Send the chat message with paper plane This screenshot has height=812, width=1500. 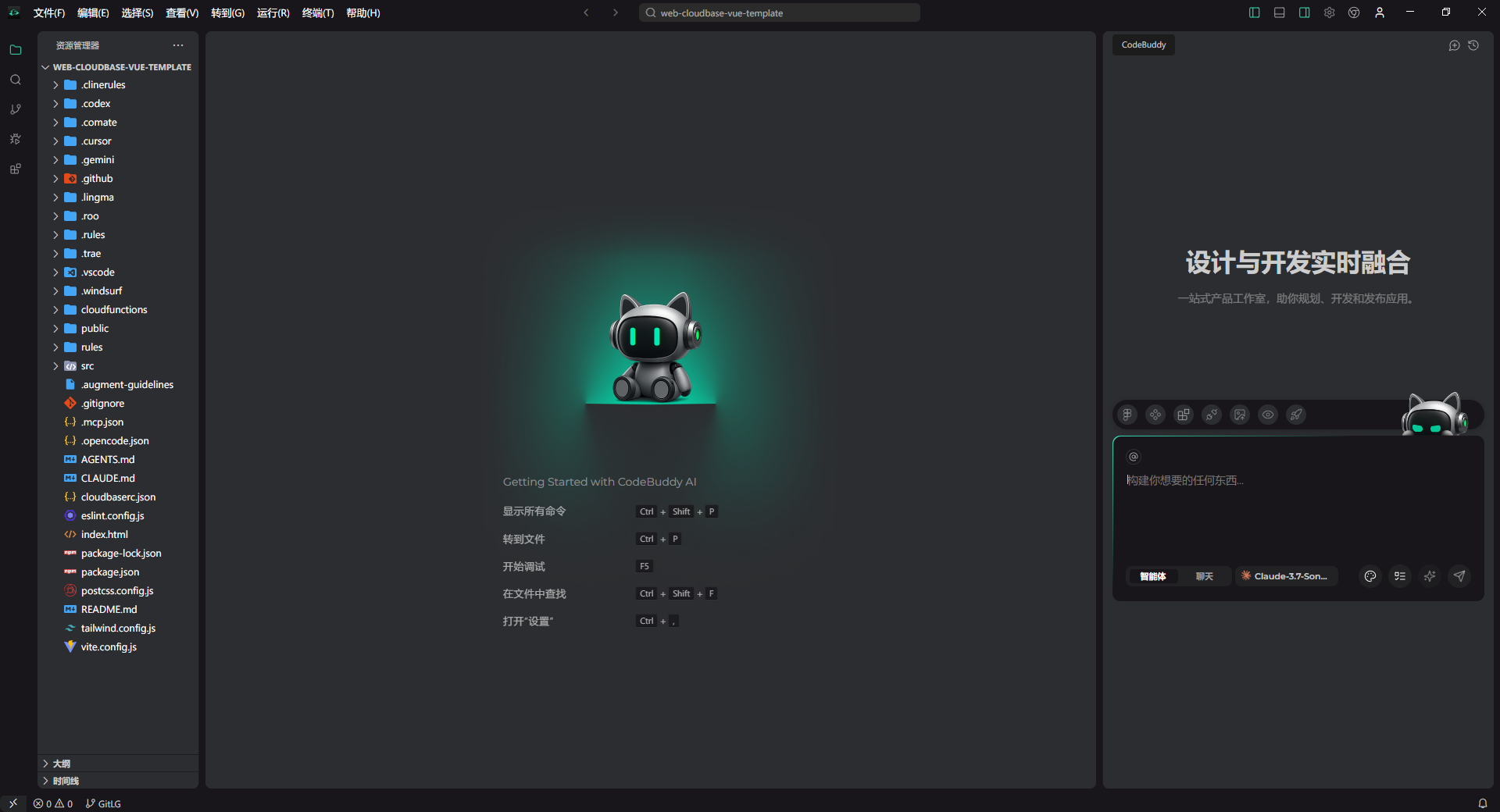pyautogui.click(x=1459, y=576)
